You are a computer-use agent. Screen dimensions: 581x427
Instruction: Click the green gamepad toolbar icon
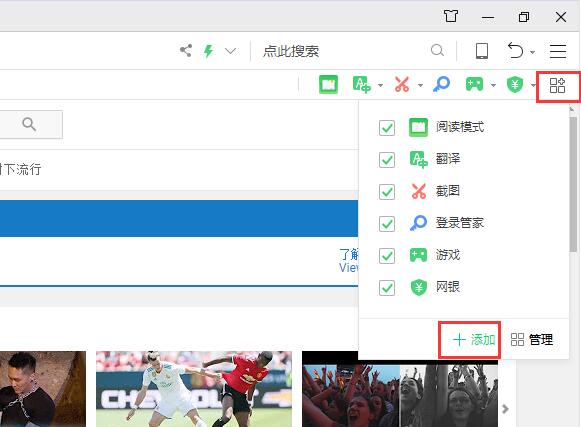click(x=474, y=85)
